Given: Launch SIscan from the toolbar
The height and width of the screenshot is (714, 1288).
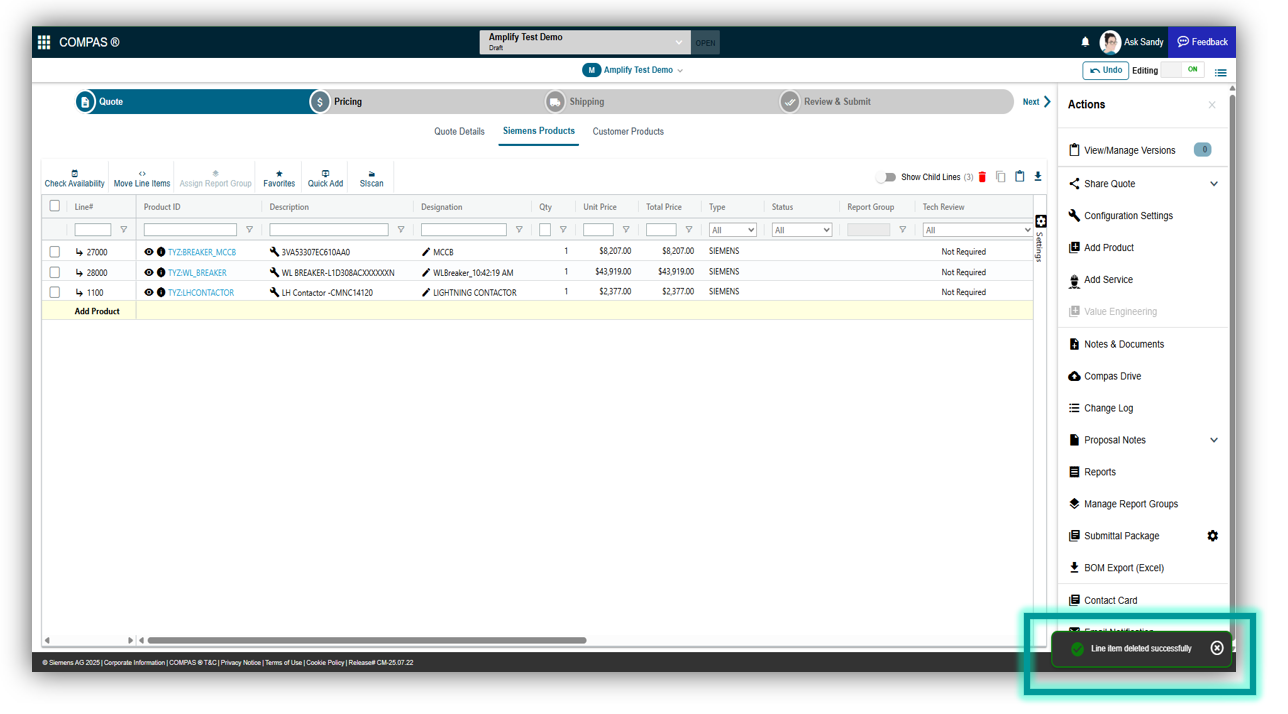Looking at the screenshot, I should [372, 178].
